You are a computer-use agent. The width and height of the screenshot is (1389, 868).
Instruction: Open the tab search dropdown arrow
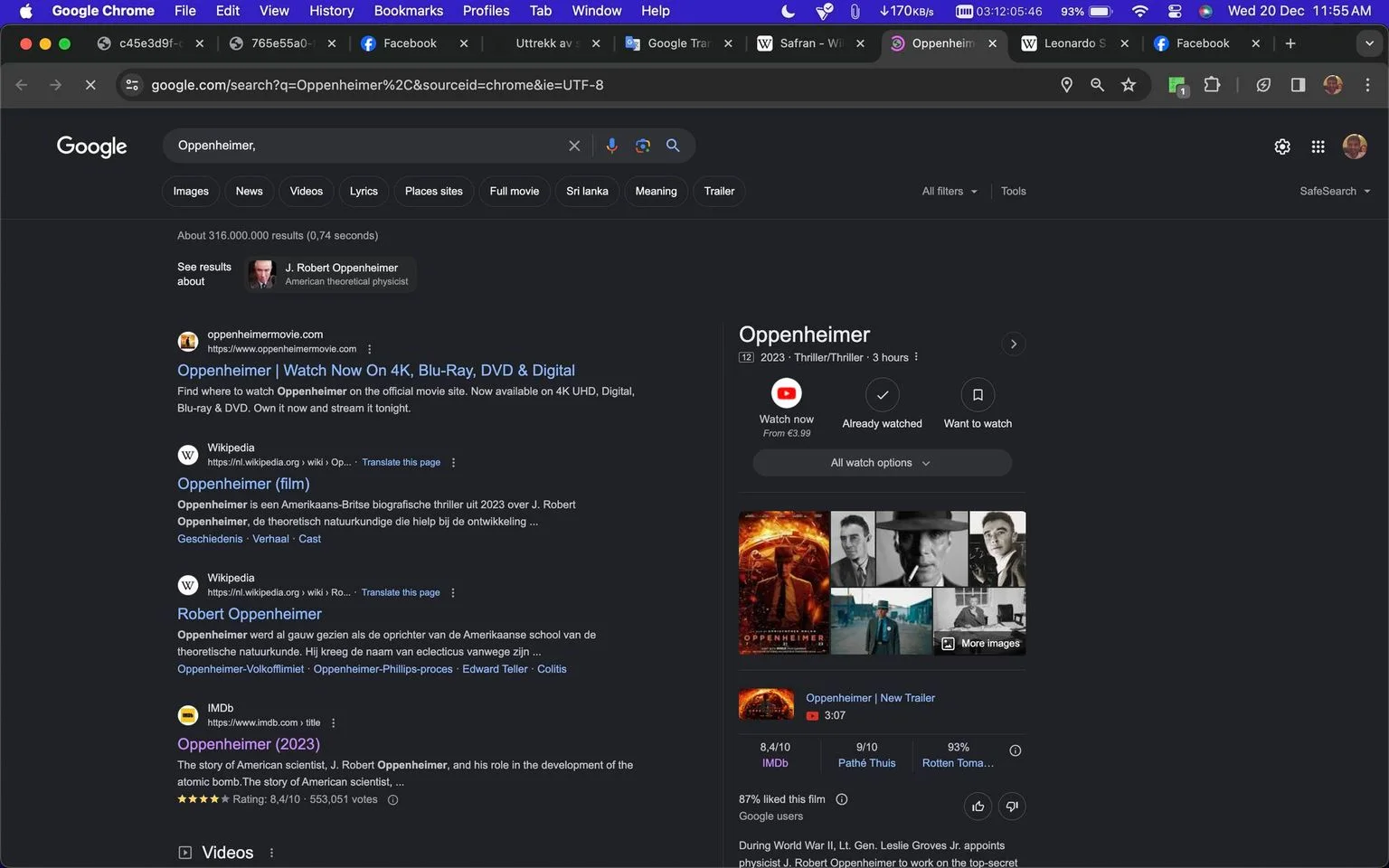click(1369, 43)
